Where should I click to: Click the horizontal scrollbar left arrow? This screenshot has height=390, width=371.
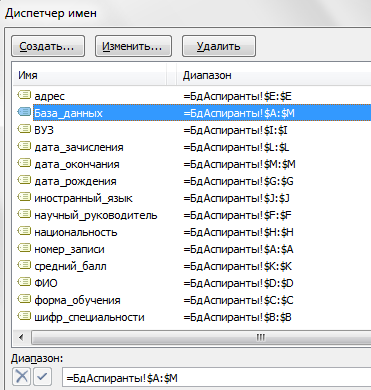21,337
